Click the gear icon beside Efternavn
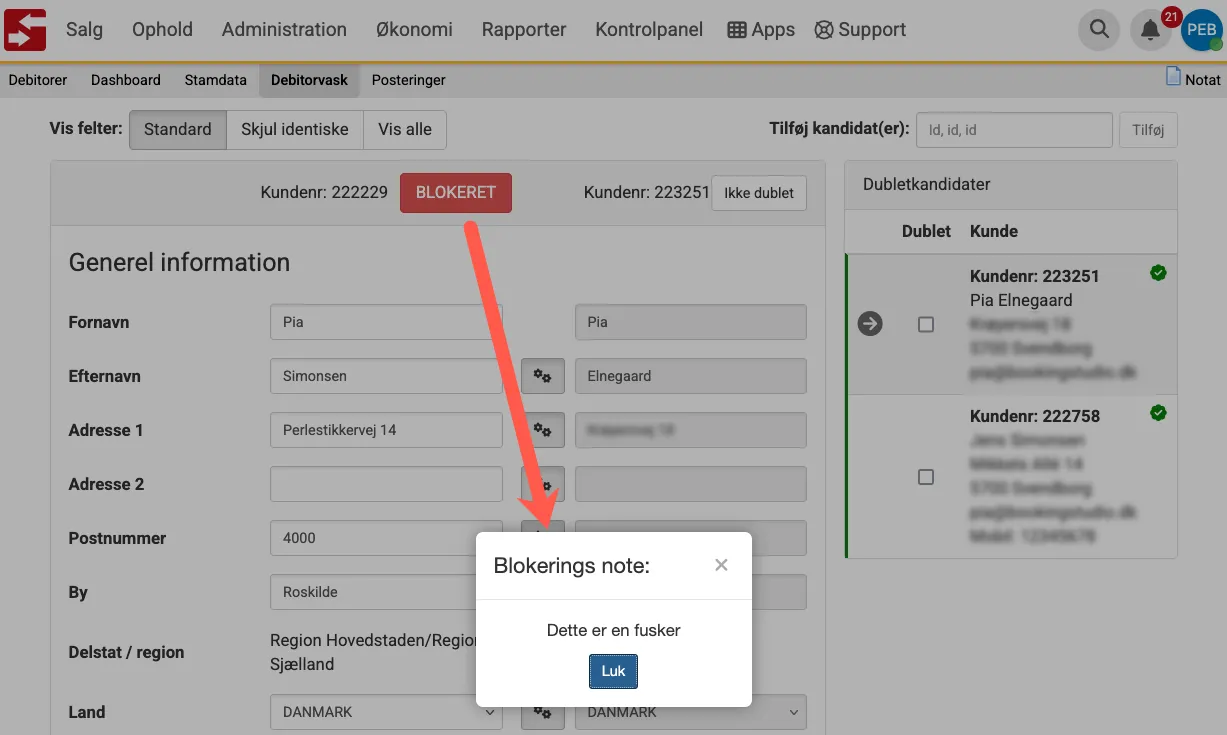1227x735 pixels. pyautogui.click(x=543, y=376)
